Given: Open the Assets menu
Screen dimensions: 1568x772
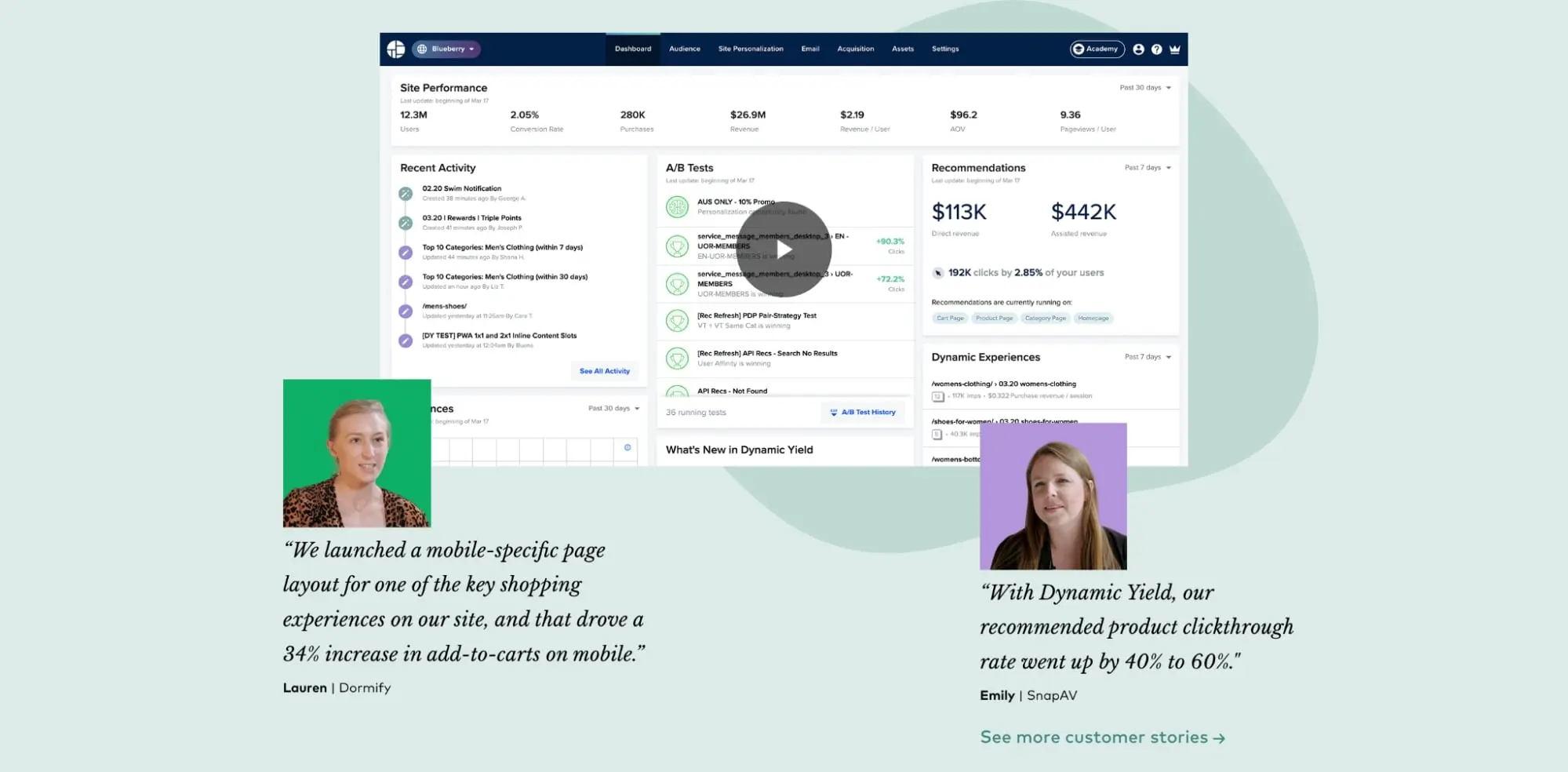Looking at the screenshot, I should coord(903,49).
